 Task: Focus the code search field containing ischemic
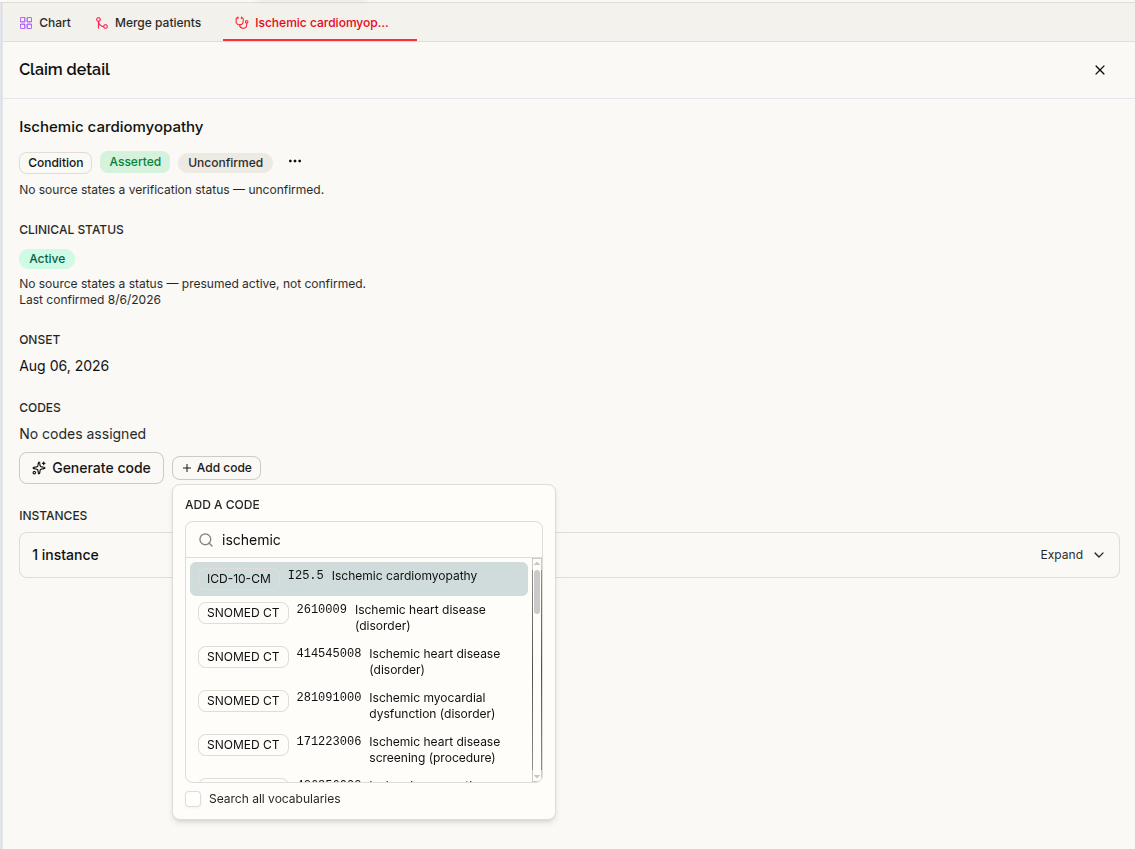click(364, 540)
